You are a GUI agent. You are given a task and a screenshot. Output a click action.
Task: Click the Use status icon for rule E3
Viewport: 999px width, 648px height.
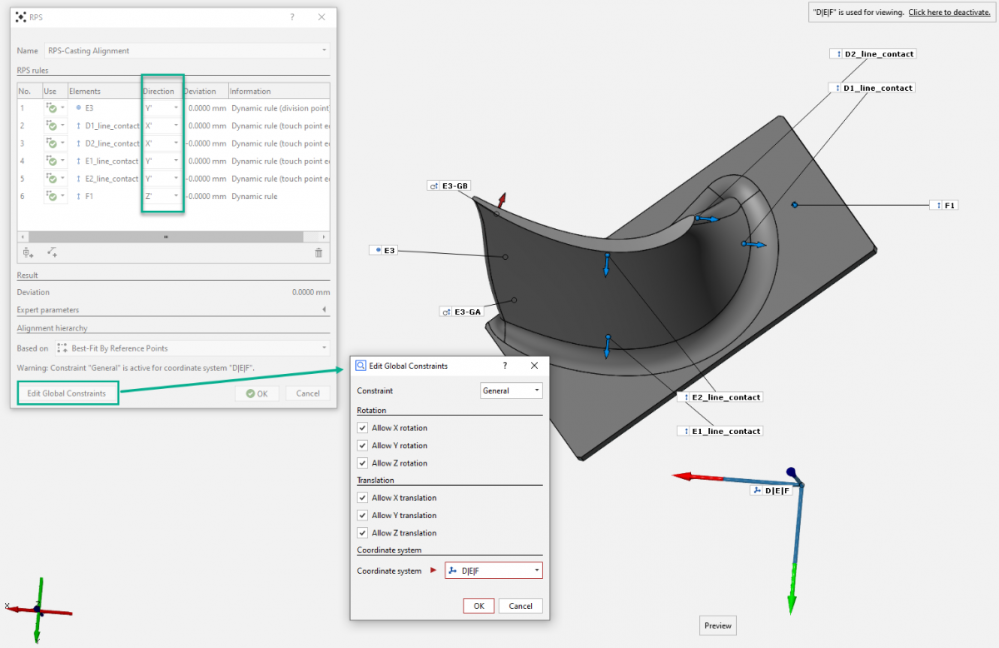pyautogui.click(x=50, y=107)
